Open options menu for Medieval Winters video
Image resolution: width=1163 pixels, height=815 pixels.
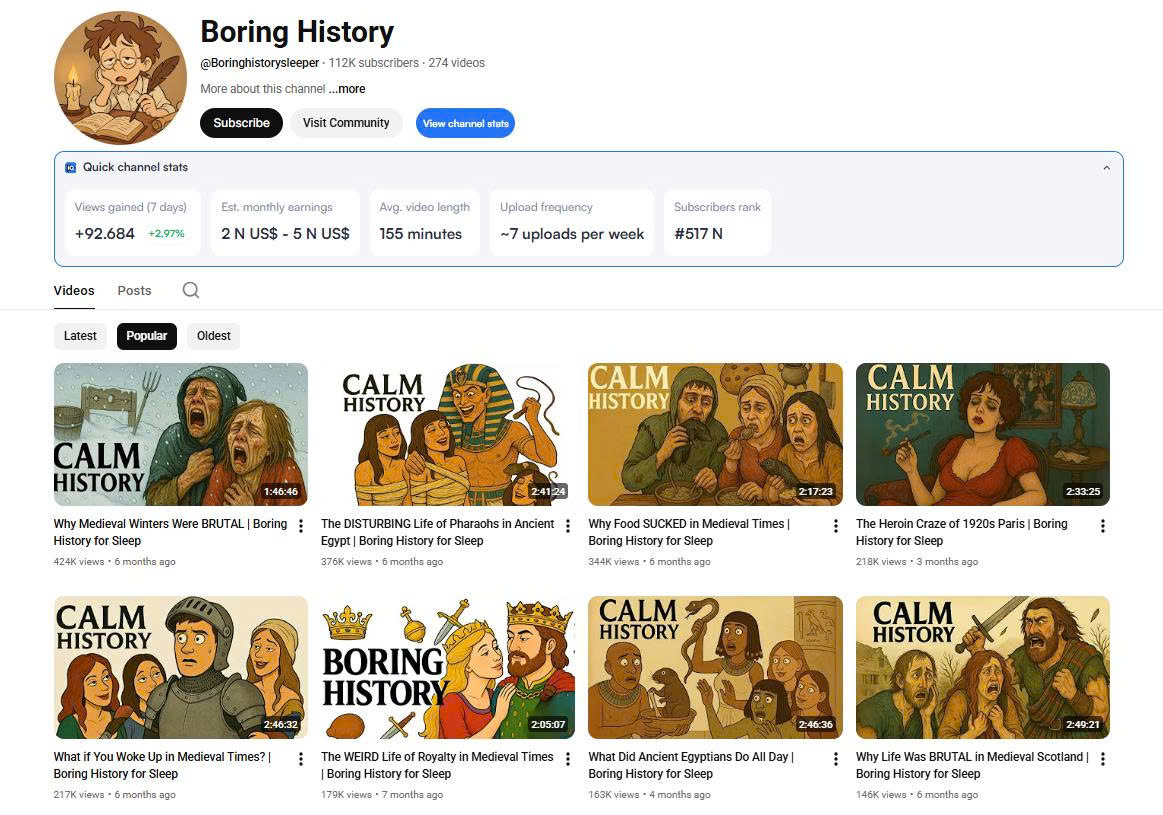pos(301,526)
